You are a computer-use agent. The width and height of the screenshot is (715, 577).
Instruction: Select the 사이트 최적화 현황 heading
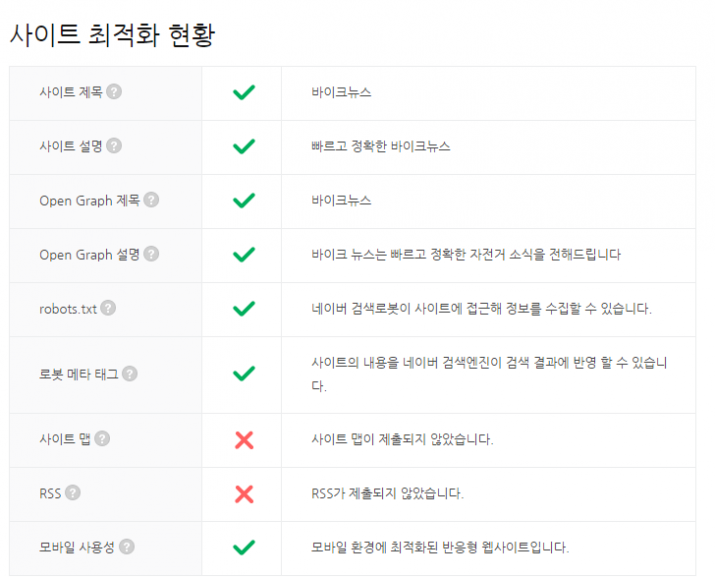coord(112,35)
